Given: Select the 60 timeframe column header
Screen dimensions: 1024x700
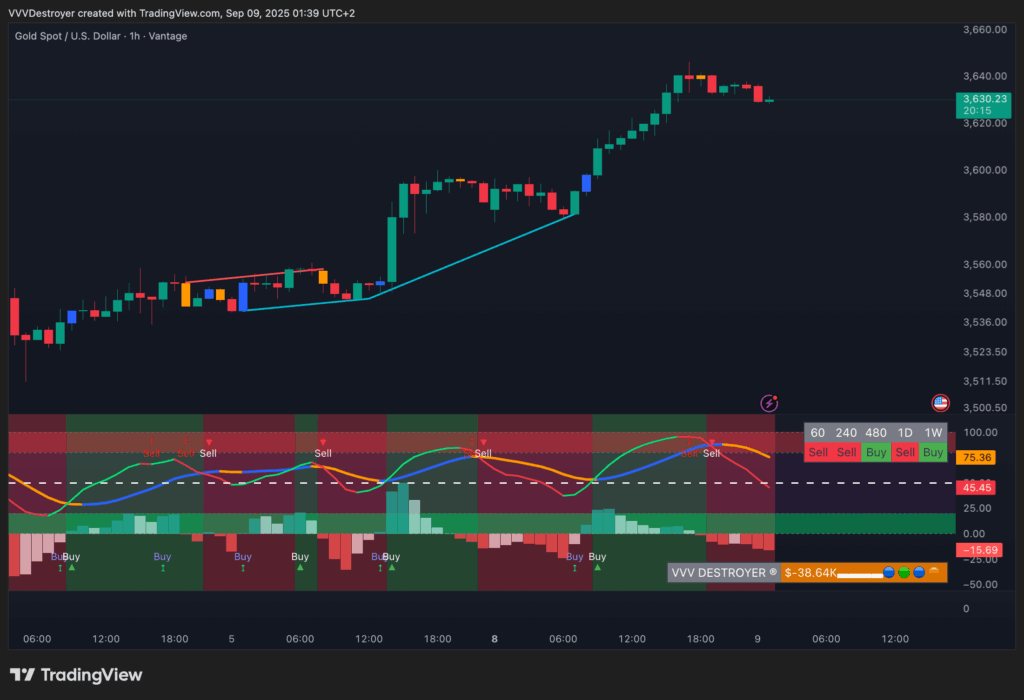Looking at the screenshot, I should (x=818, y=432).
